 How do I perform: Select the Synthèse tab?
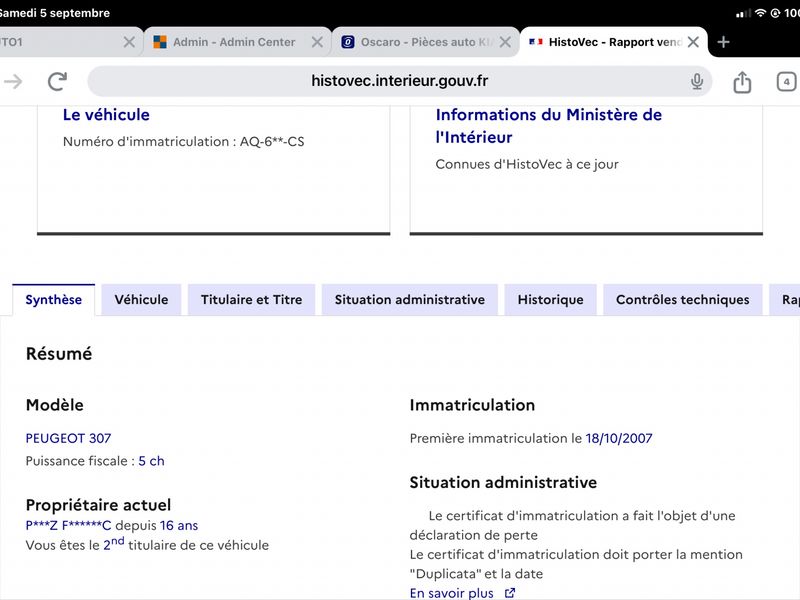point(54,299)
